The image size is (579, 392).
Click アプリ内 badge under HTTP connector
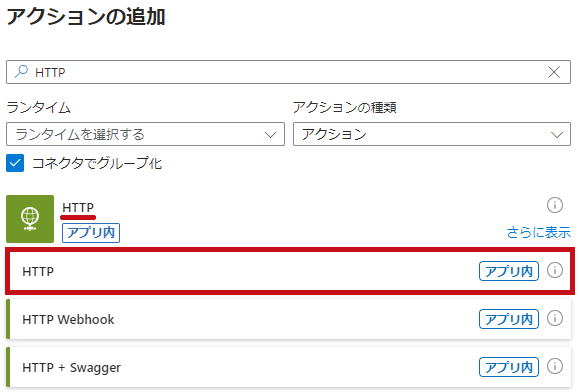[x=91, y=233]
